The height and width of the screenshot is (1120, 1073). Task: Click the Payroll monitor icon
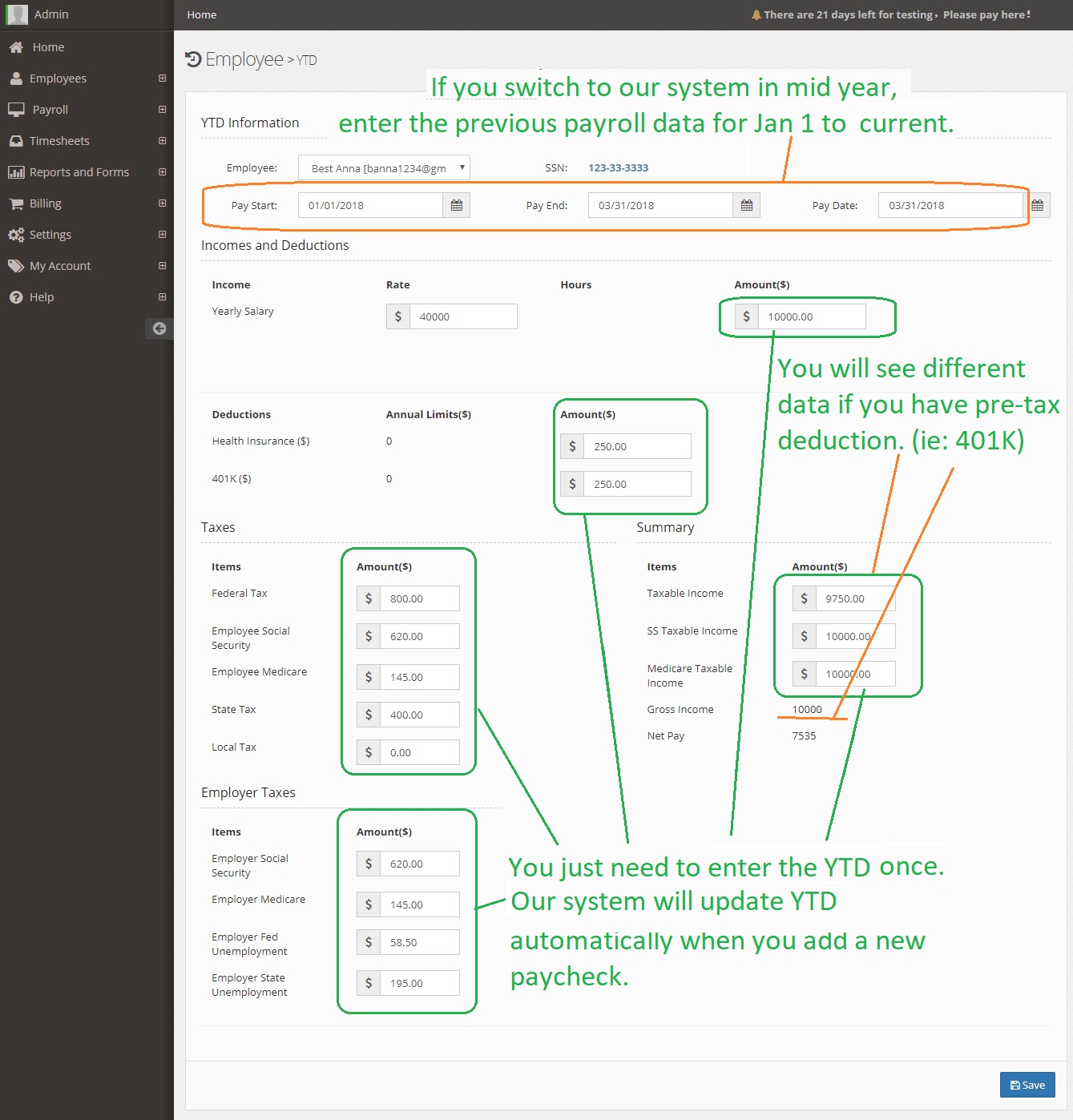pyautogui.click(x=16, y=110)
